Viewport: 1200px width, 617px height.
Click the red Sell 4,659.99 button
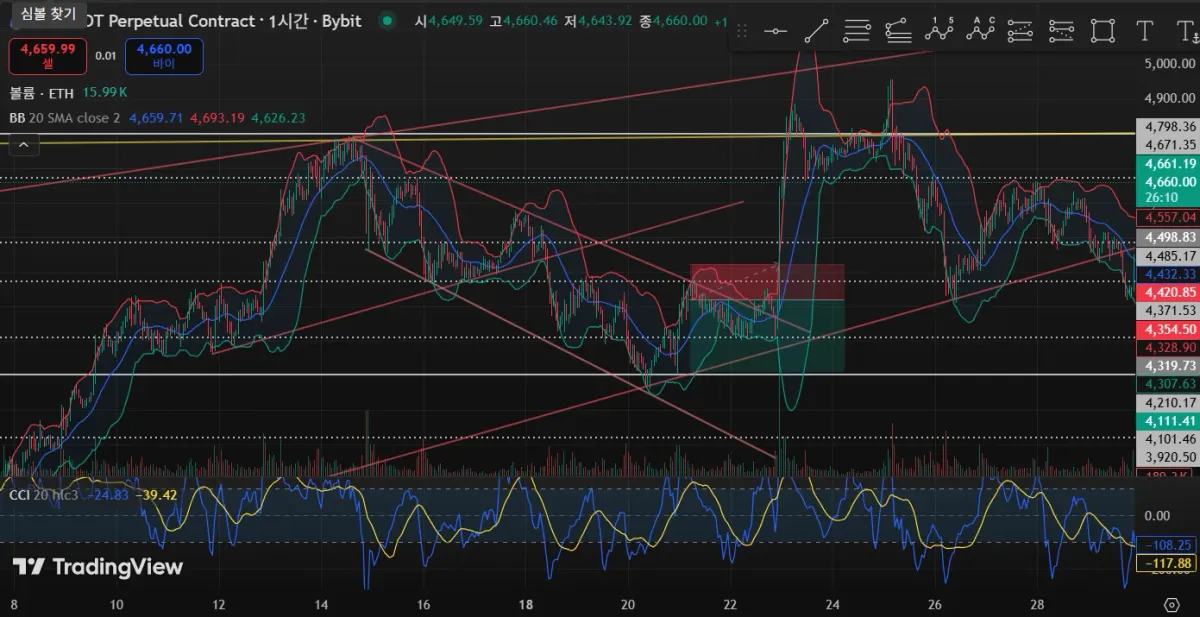[x=48, y=56]
